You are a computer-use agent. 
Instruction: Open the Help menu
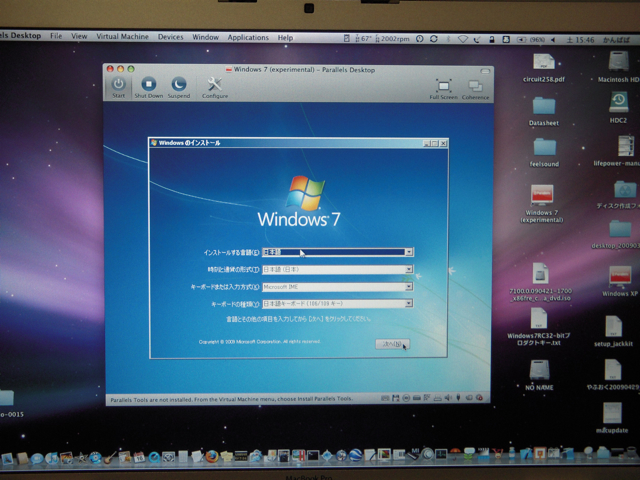285,38
